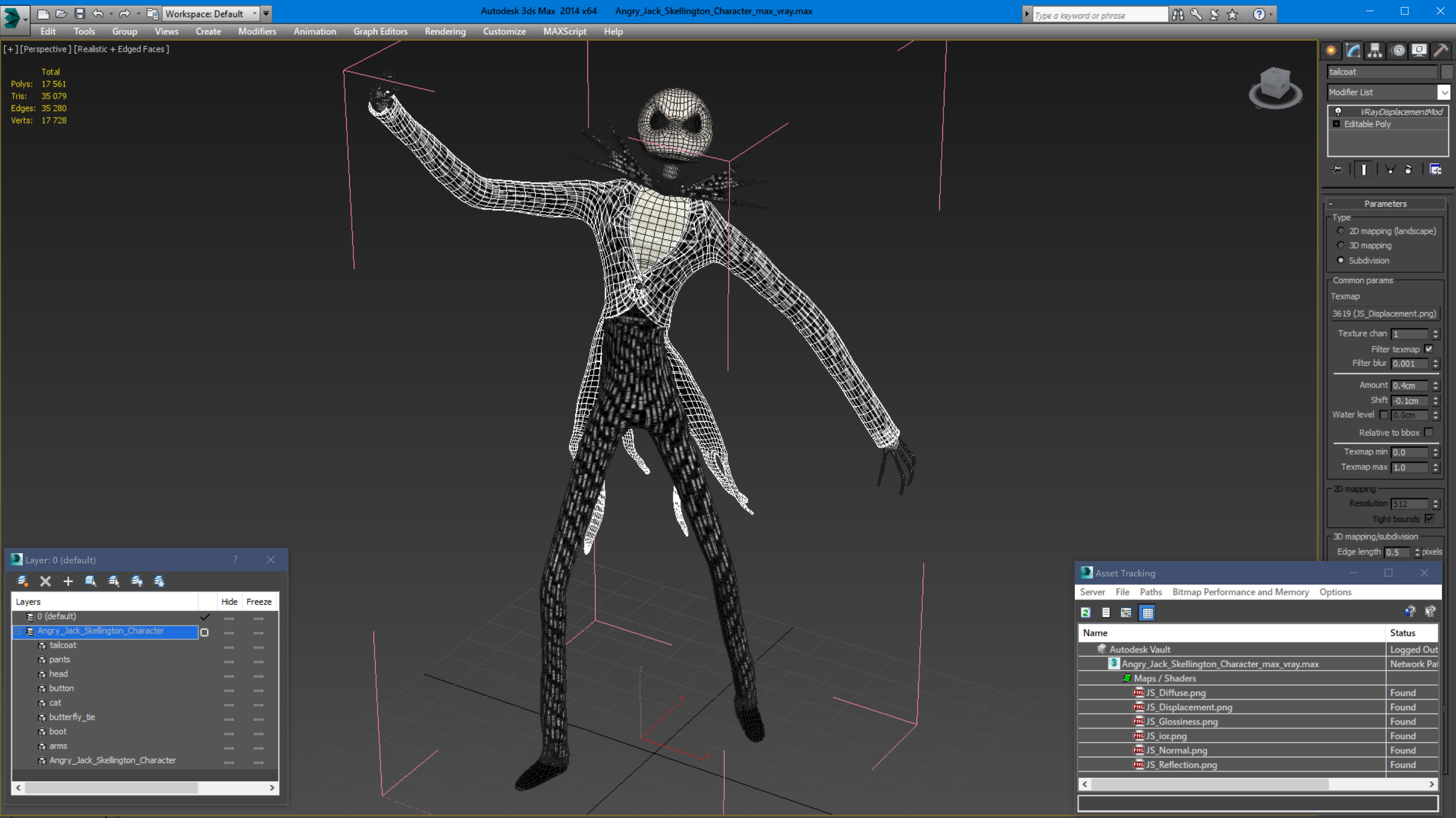Viewport: 1456px width, 818px height.
Task: Select 2D mapping (landscape) type
Action: pyautogui.click(x=1340, y=230)
